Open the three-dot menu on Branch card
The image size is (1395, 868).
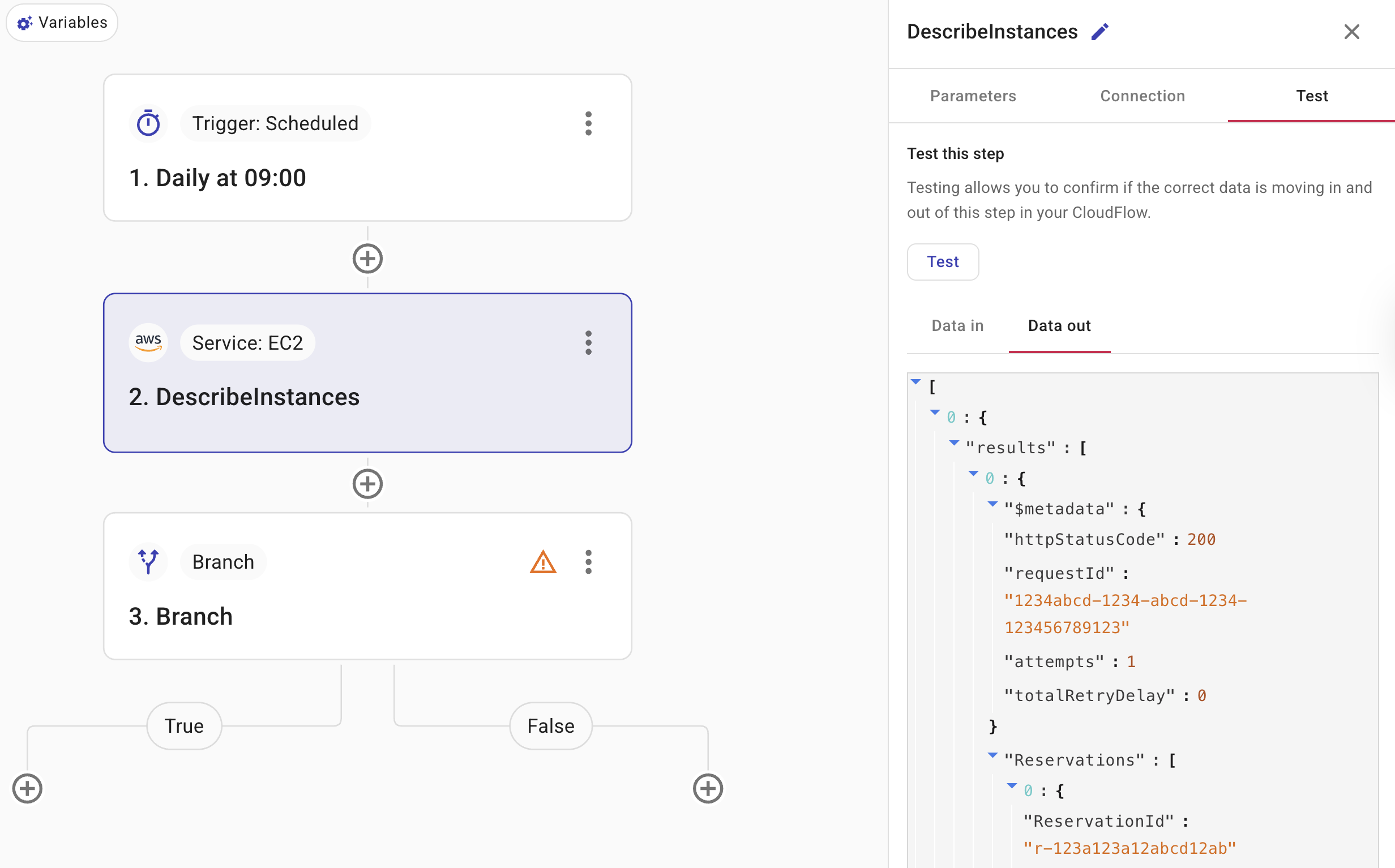pyautogui.click(x=588, y=562)
